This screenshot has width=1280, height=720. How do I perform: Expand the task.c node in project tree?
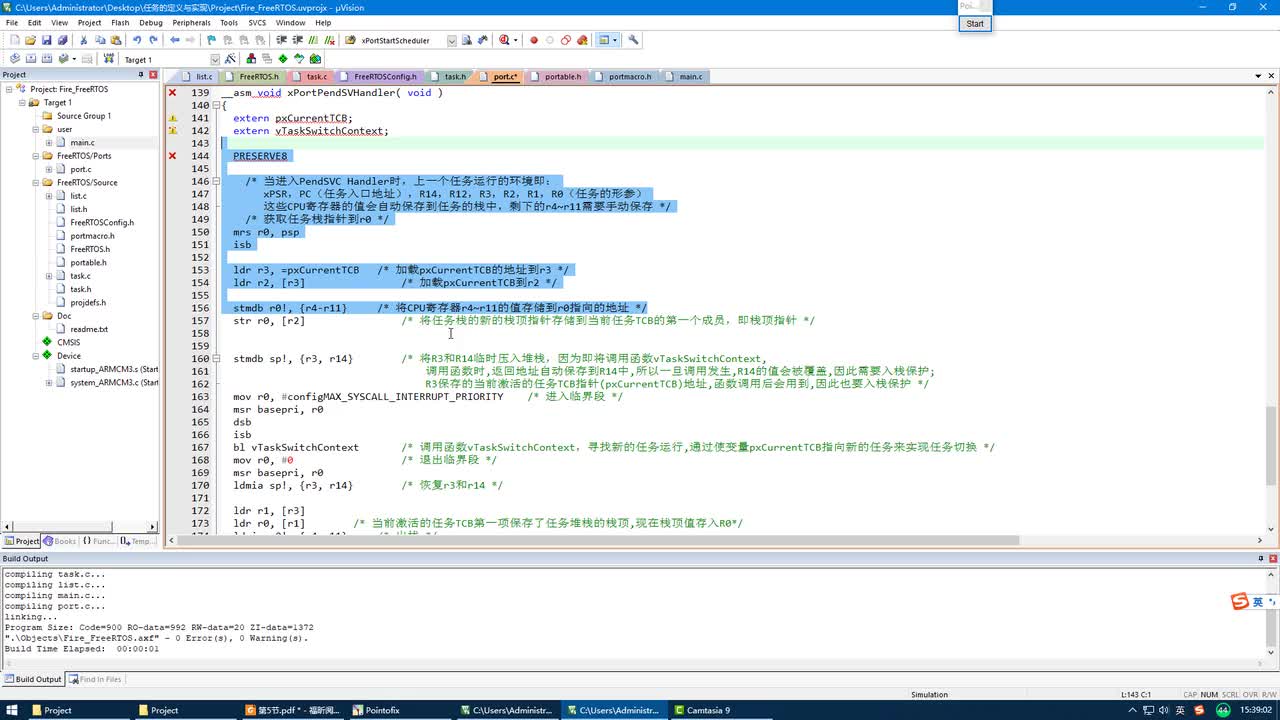tap(48, 276)
